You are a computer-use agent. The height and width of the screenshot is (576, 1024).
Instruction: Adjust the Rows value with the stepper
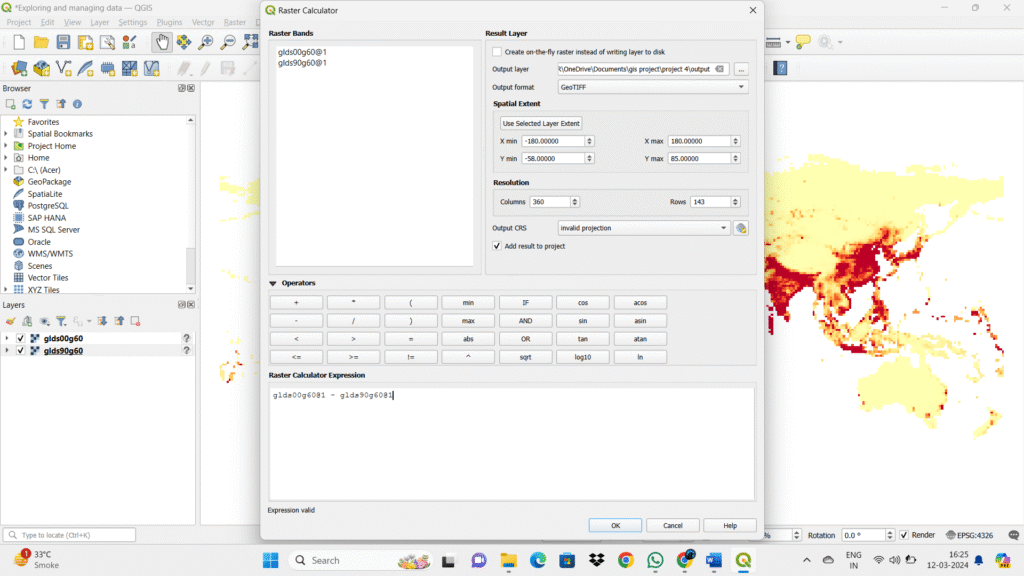tap(735, 202)
